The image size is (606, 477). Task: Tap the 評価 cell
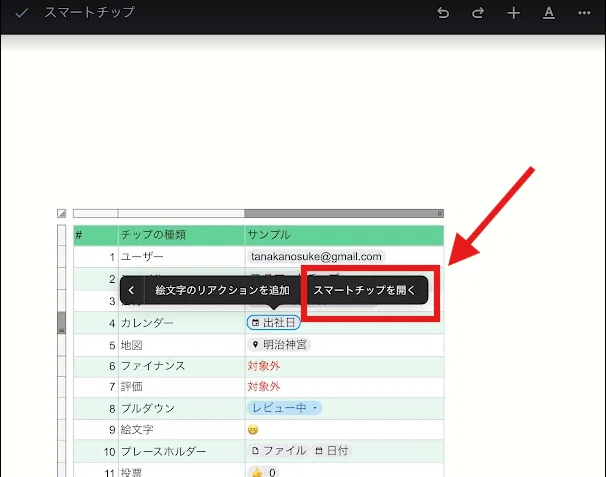(x=182, y=387)
